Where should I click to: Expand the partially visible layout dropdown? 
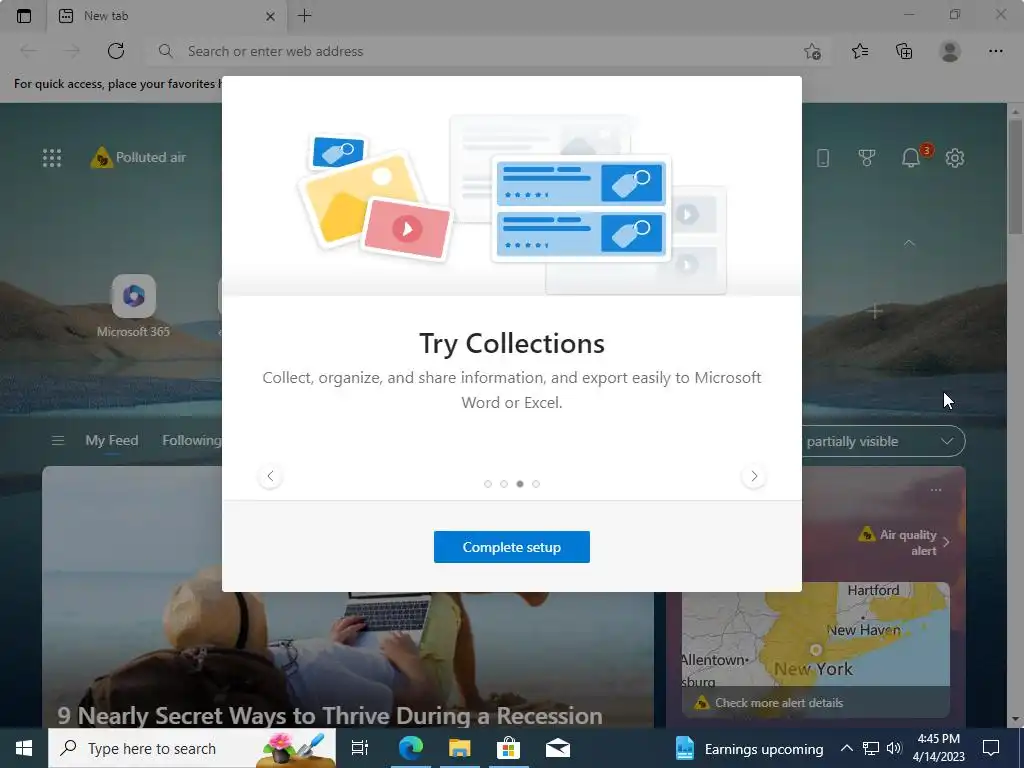click(883, 441)
